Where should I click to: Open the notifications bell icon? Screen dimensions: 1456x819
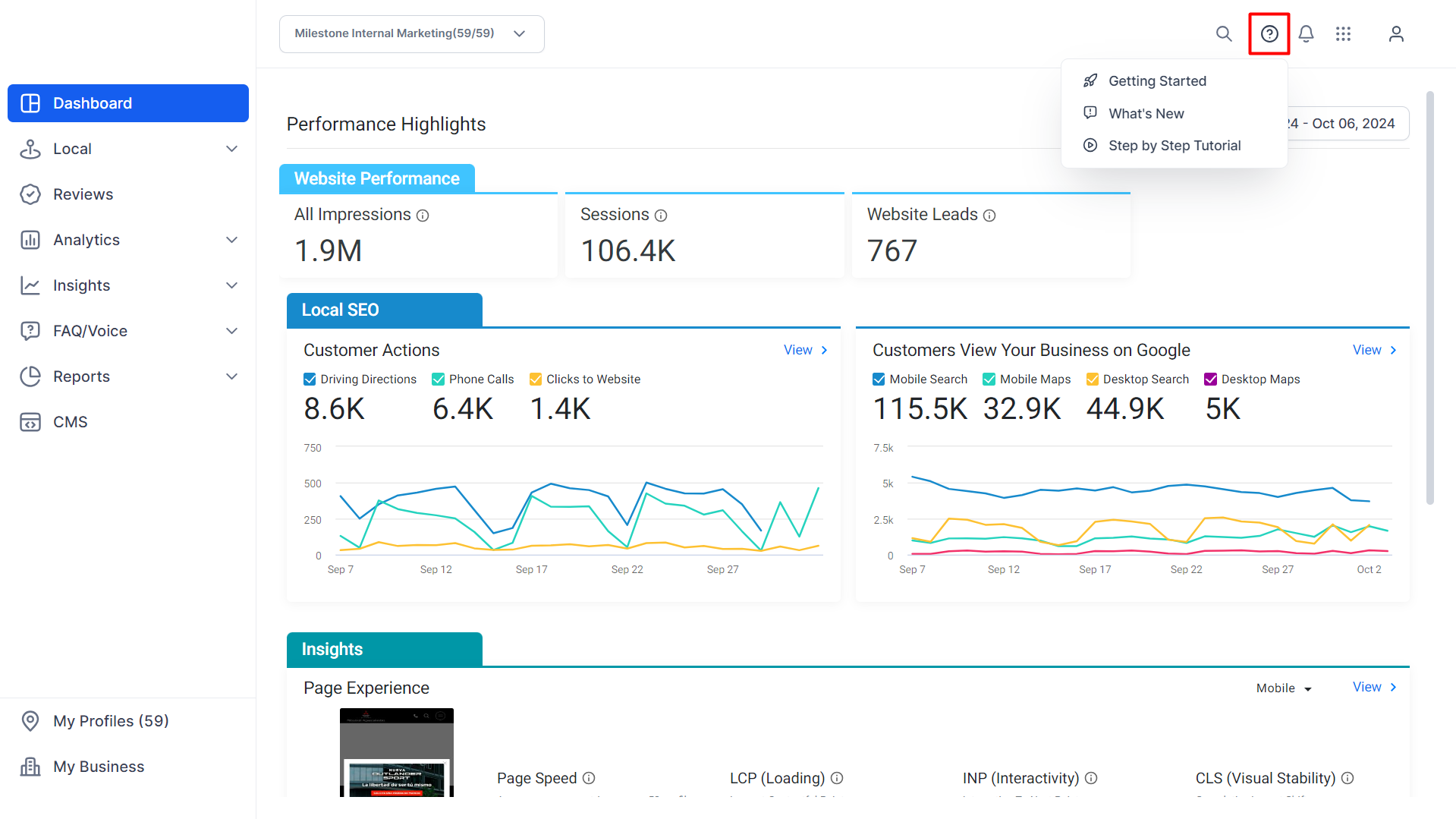[1306, 33]
